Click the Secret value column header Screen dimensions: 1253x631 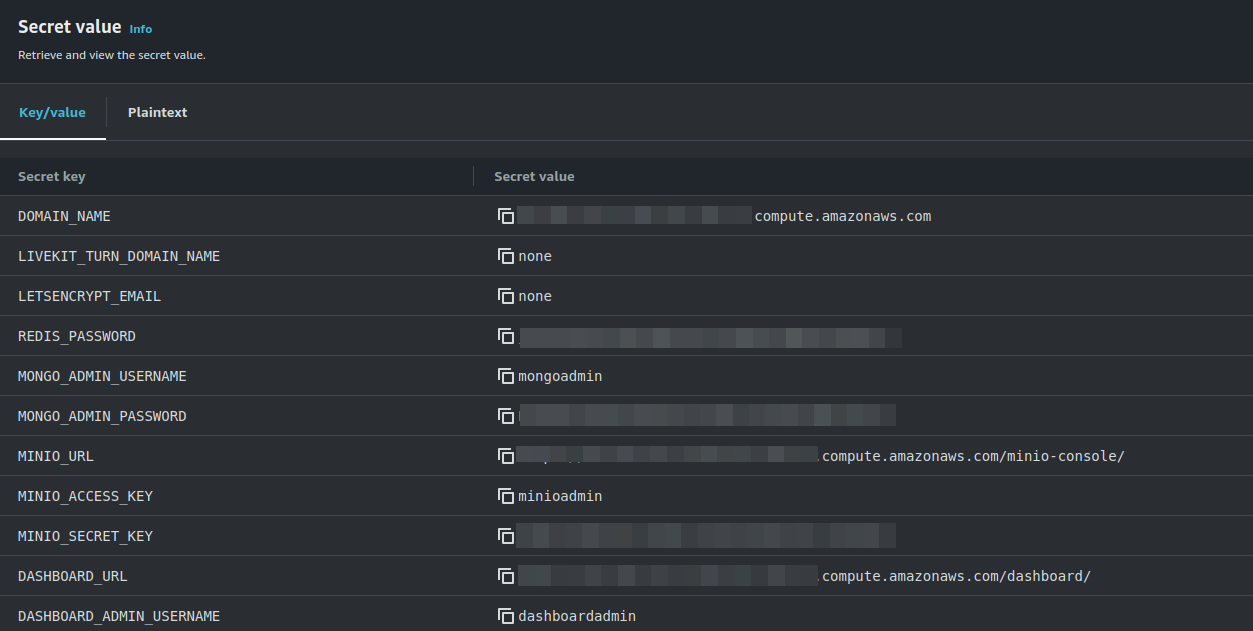coord(534,176)
